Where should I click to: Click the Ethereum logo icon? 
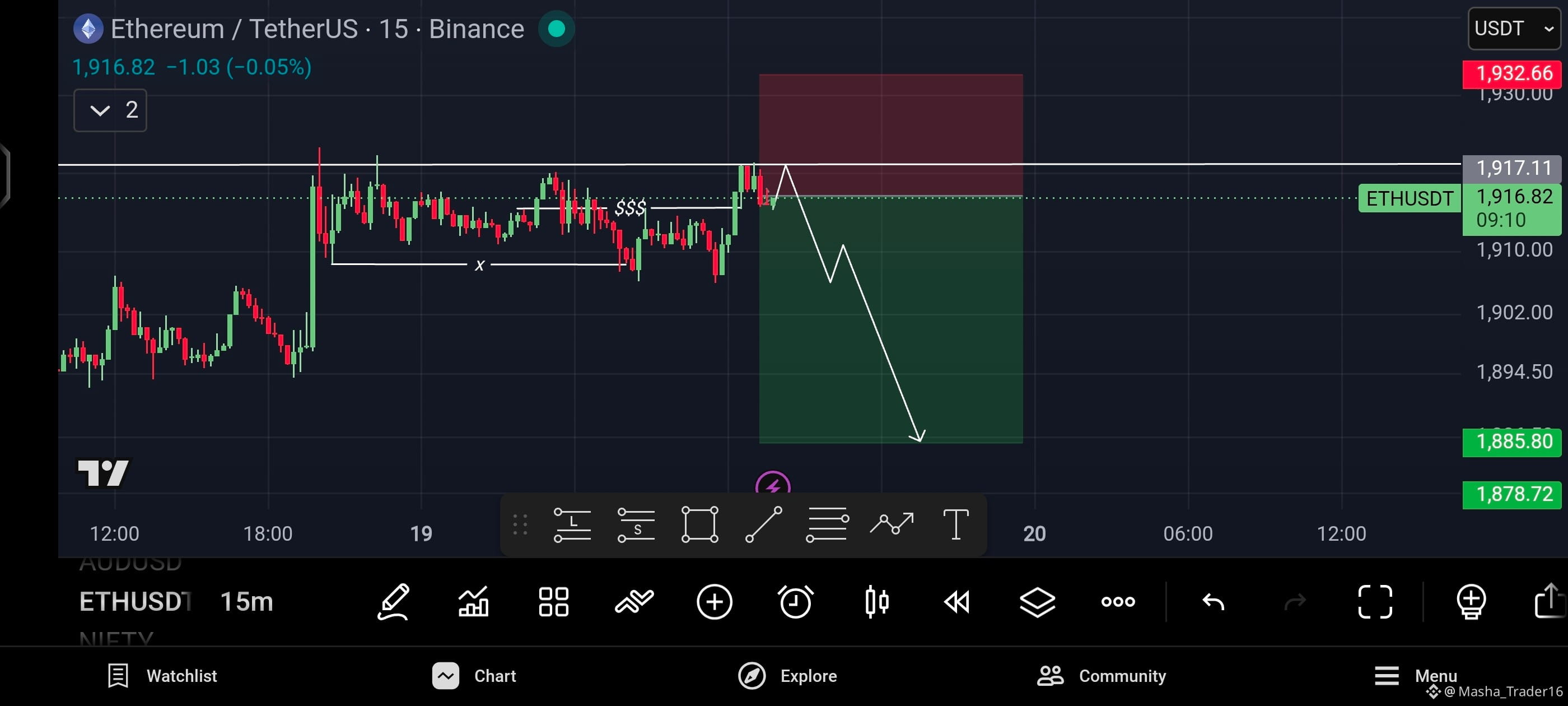[88, 29]
